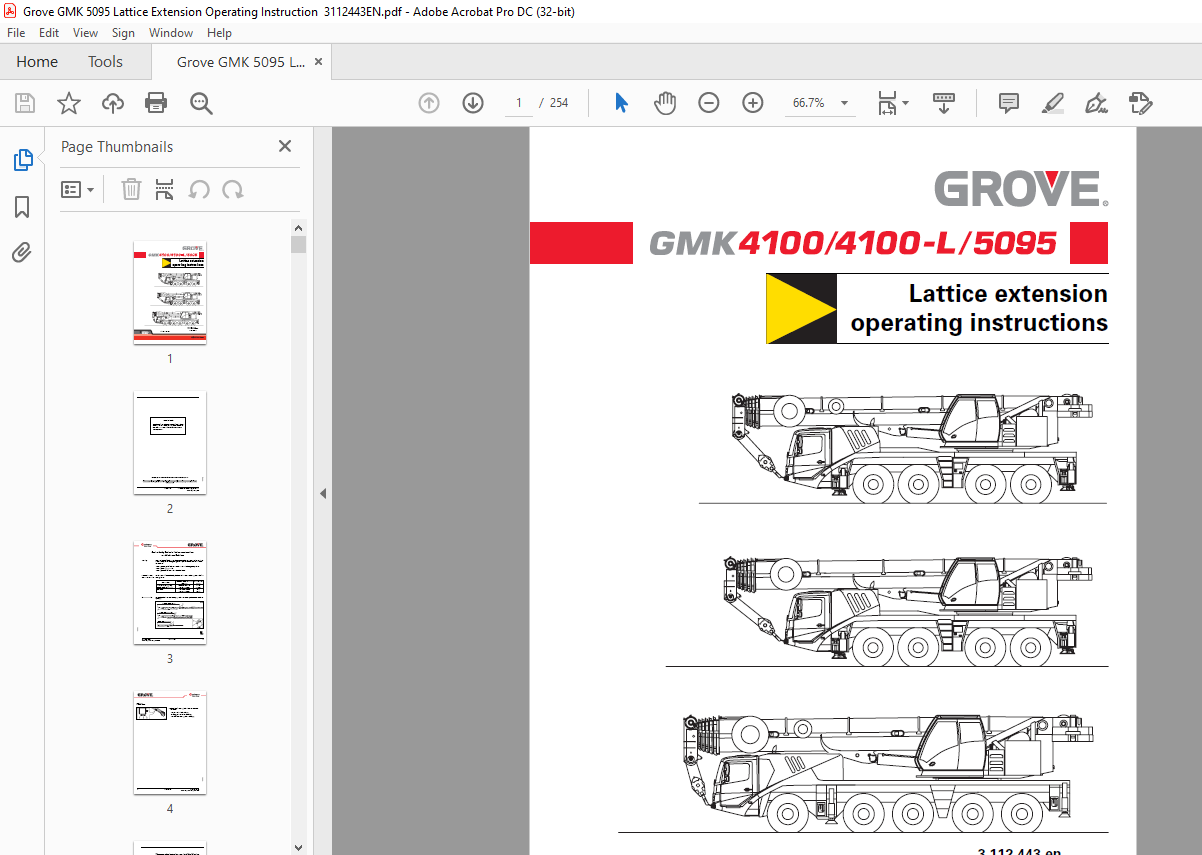Select page 4 thumbnail

pos(170,743)
